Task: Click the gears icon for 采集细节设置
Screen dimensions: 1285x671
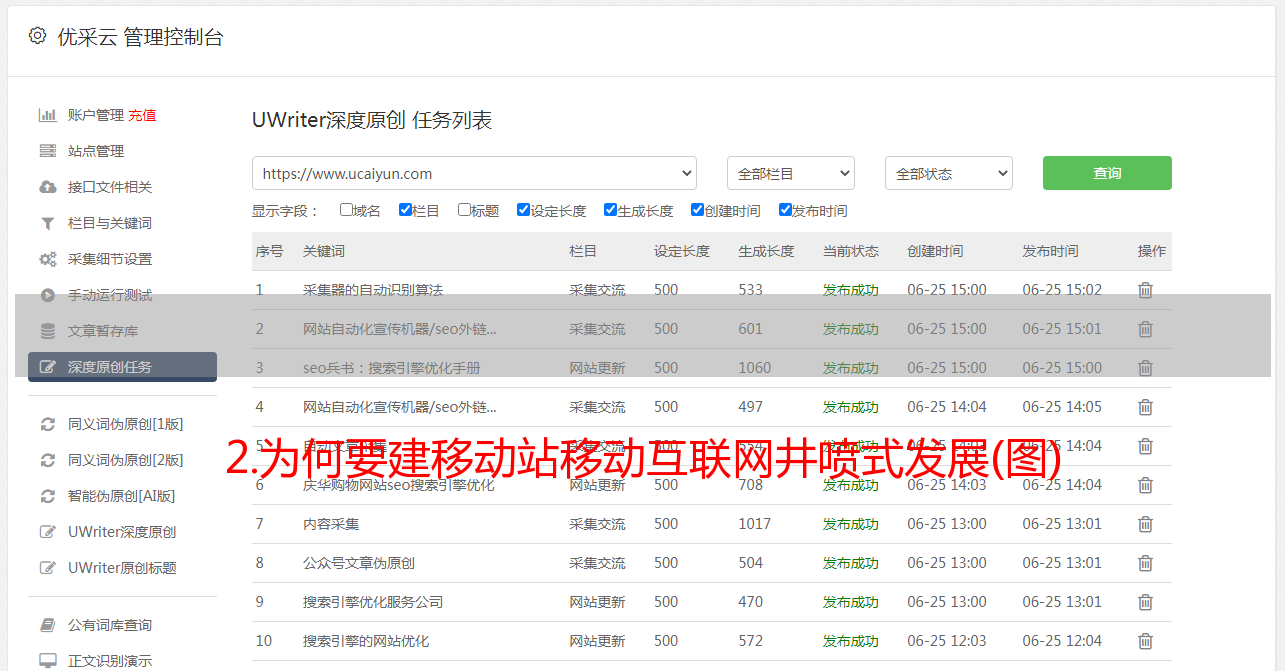Action: pyautogui.click(x=47, y=259)
